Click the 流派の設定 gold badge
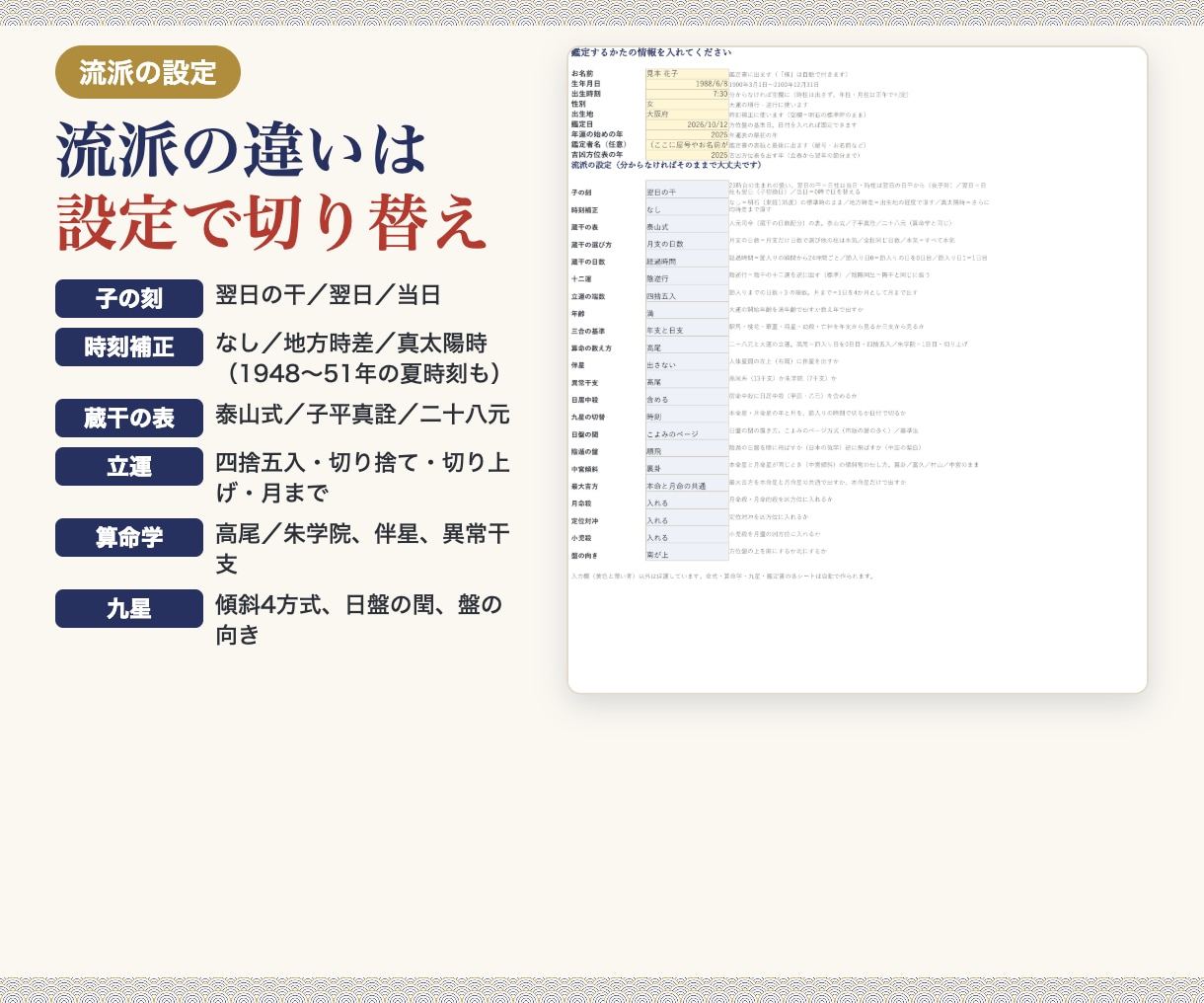 pyautogui.click(x=148, y=72)
